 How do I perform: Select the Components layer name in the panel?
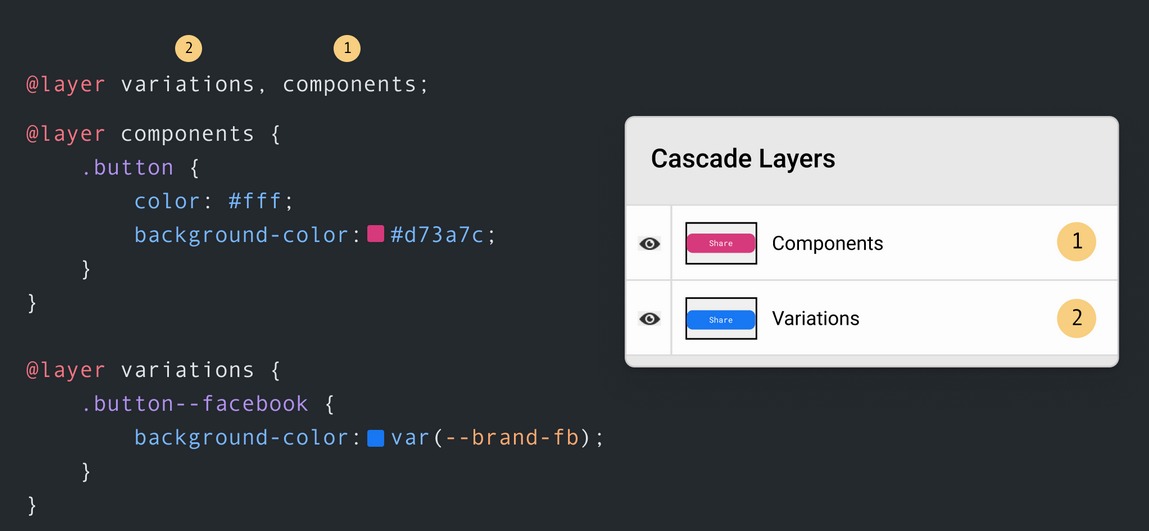click(827, 243)
